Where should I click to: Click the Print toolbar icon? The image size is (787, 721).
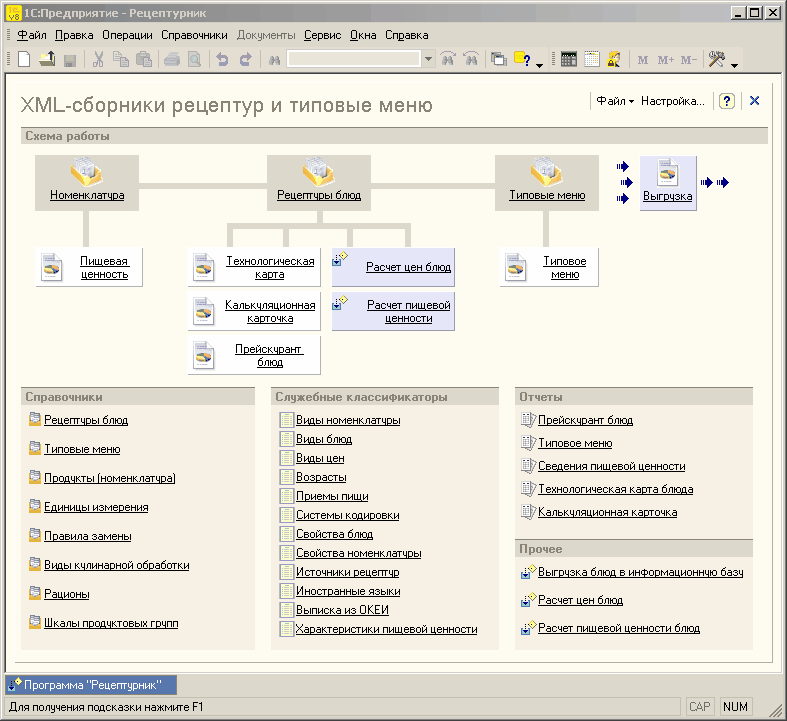point(172,60)
